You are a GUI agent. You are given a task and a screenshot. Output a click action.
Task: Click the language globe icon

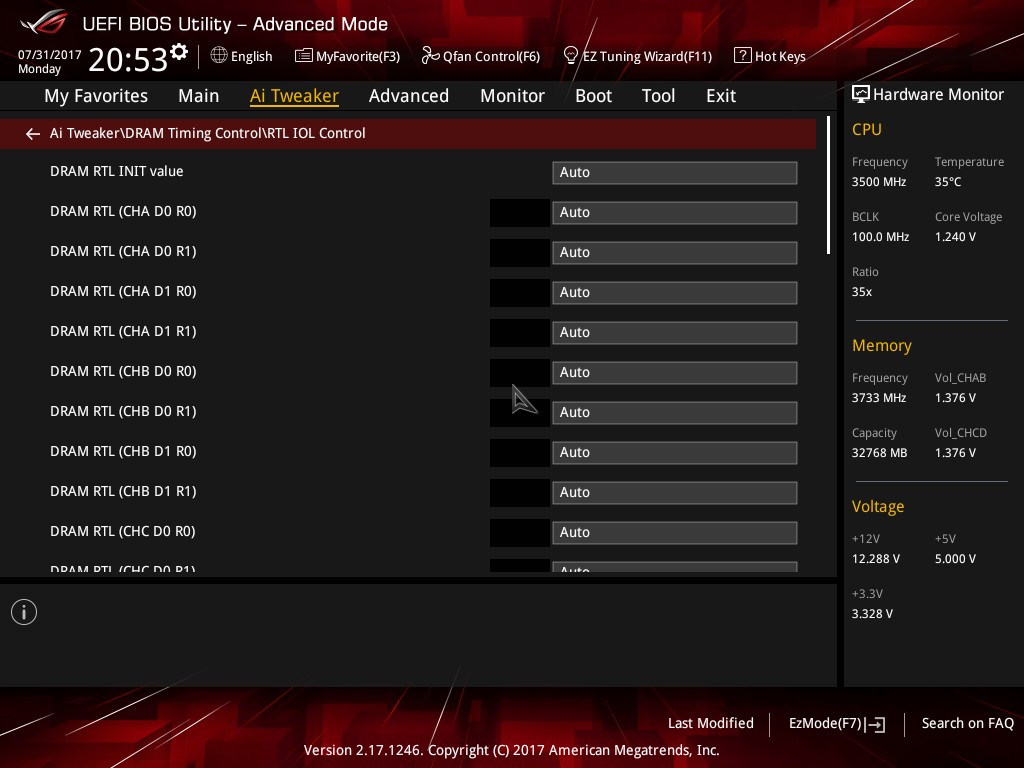coord(219,55)
